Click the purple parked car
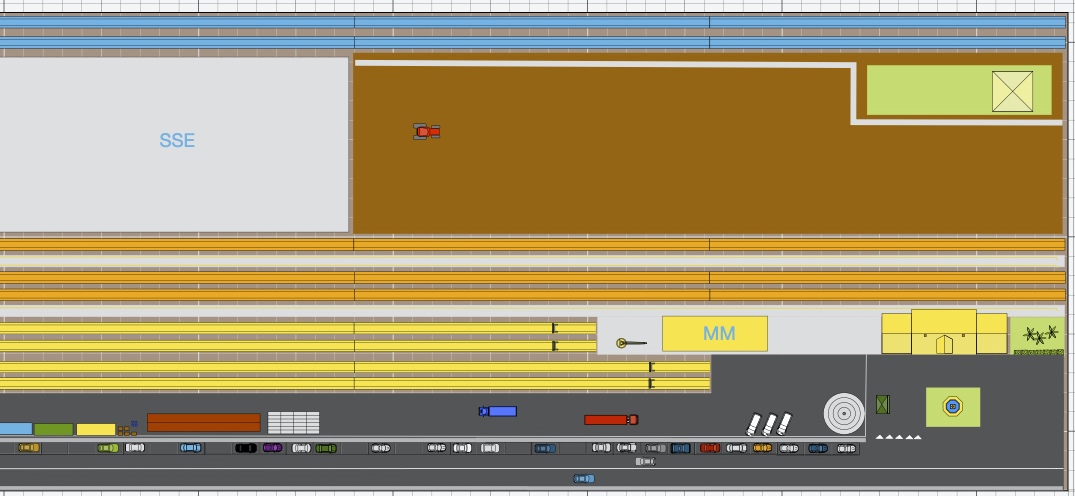The image size is (1075, 496). (x=272, y=448)
